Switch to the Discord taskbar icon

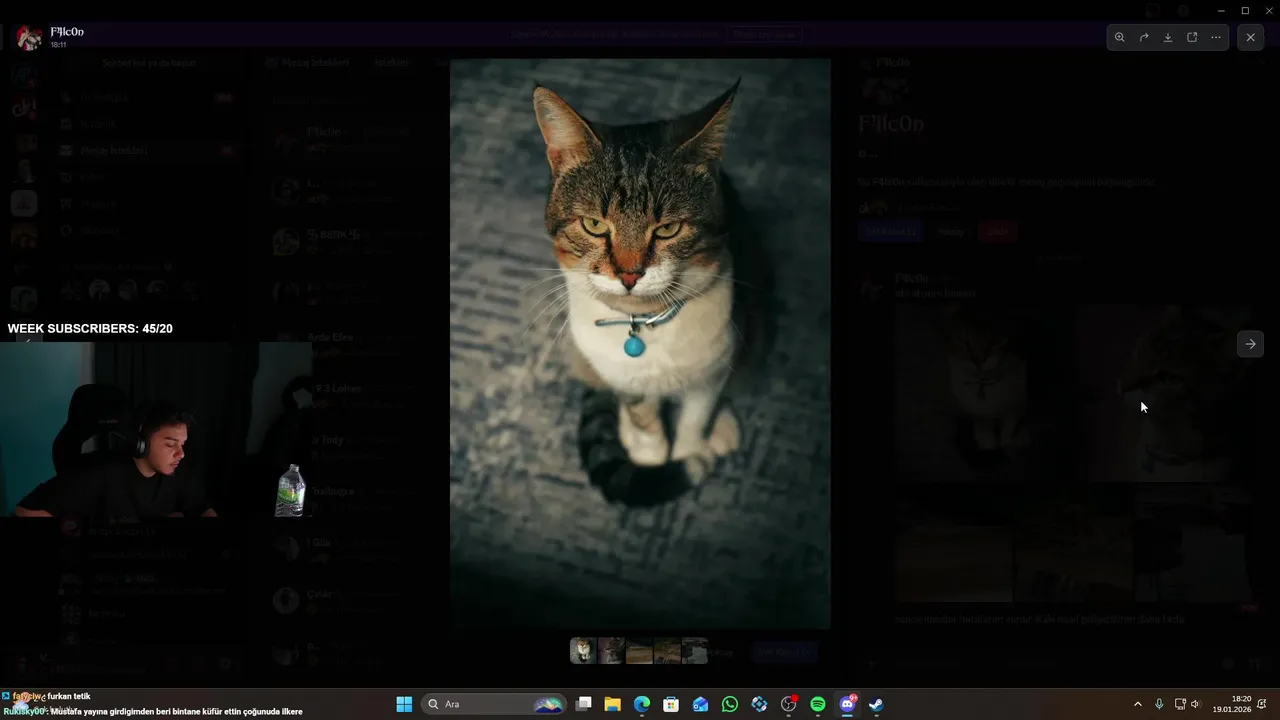847,704
